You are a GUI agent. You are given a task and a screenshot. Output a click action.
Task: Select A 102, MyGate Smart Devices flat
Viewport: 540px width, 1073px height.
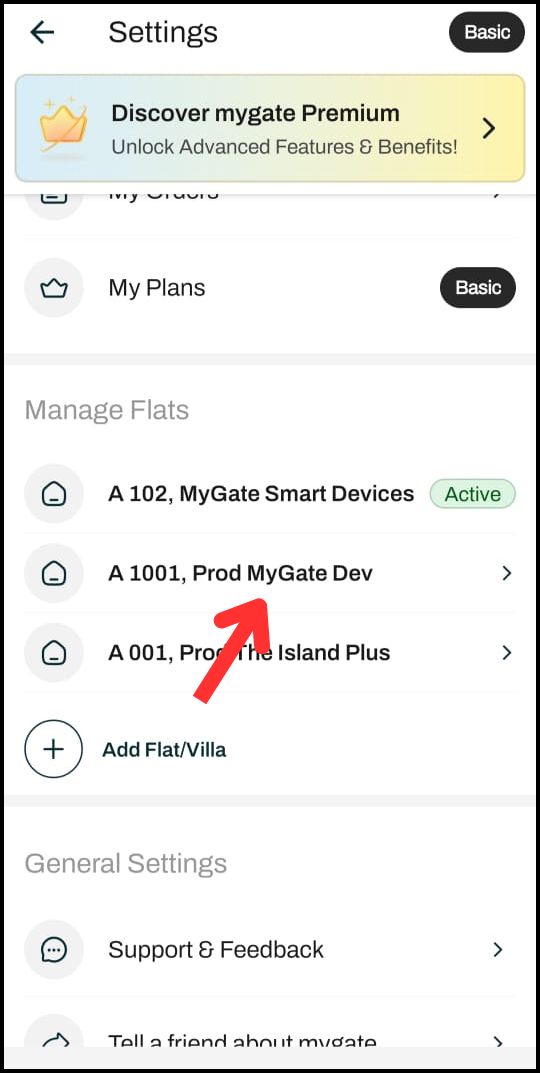pos(270,493)
